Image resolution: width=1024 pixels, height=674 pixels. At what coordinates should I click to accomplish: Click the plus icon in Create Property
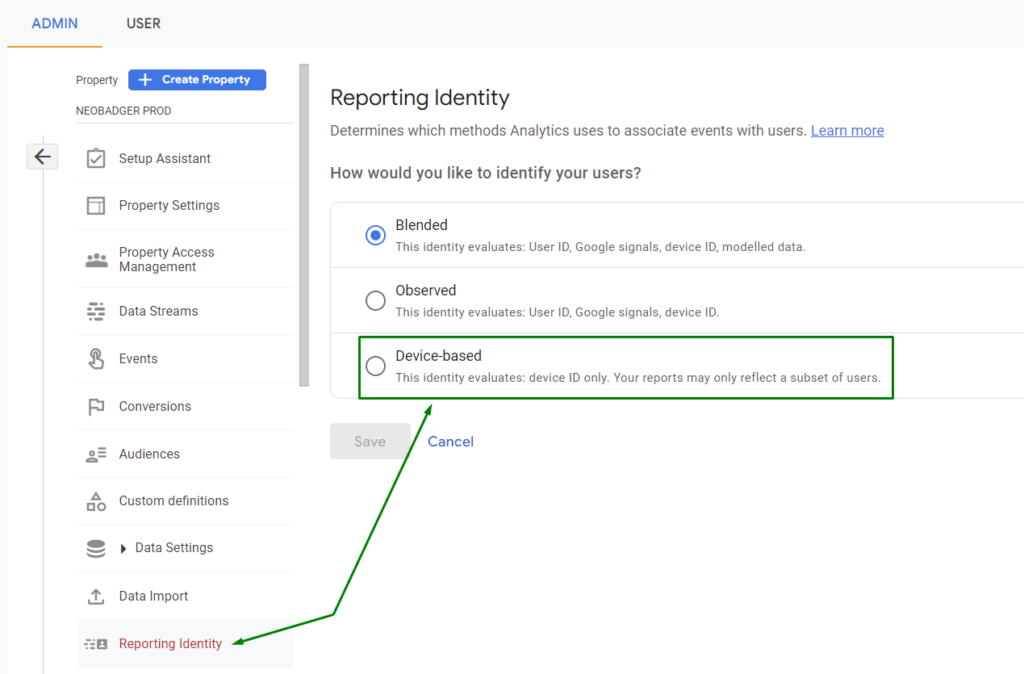146,80
